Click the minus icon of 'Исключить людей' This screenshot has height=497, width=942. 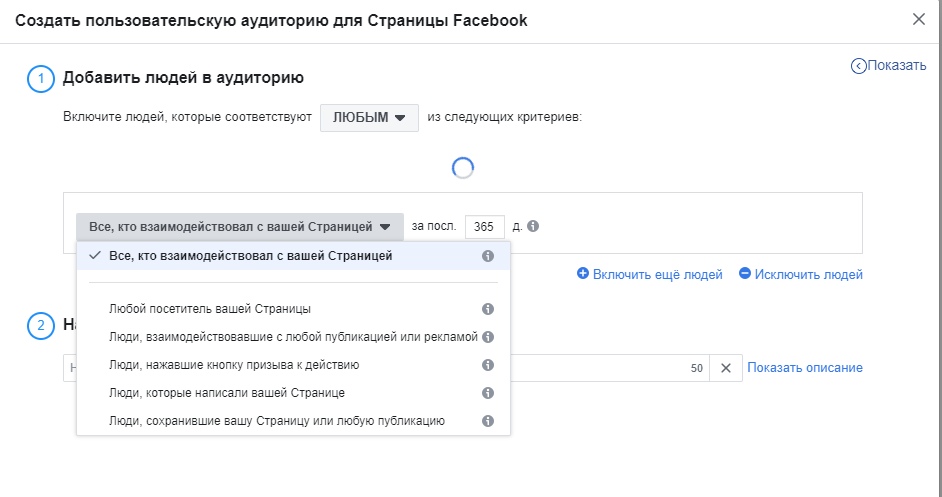pos(745,273)
